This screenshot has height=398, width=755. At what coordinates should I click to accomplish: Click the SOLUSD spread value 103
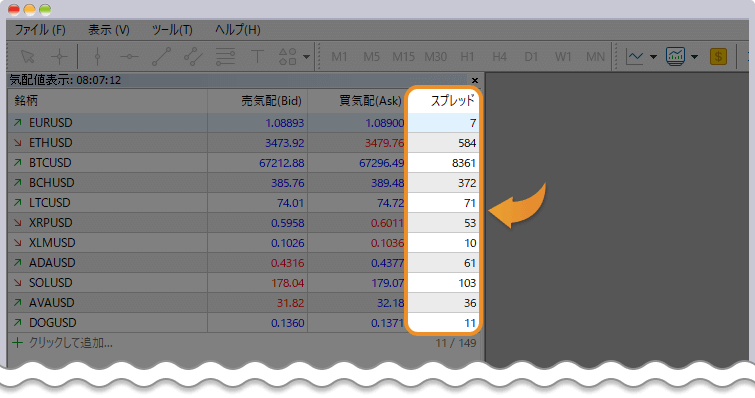pyautogui.click(x=467, y=283)
